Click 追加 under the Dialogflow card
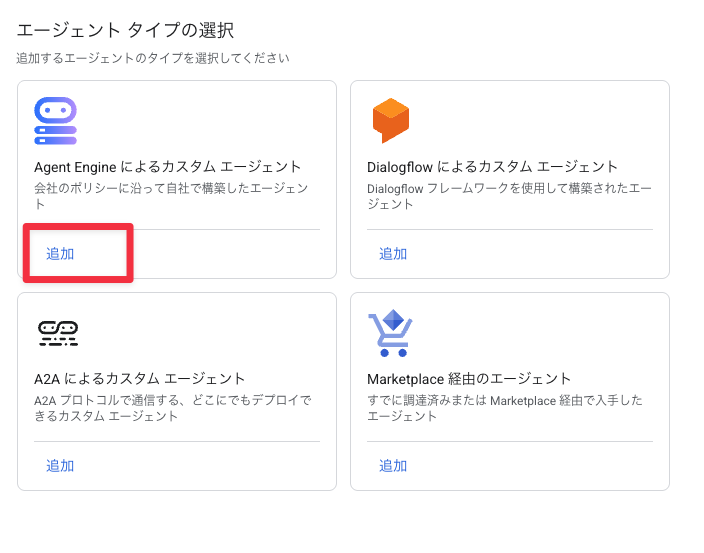Screen dimensions: 704x553 tap(393, 254)
